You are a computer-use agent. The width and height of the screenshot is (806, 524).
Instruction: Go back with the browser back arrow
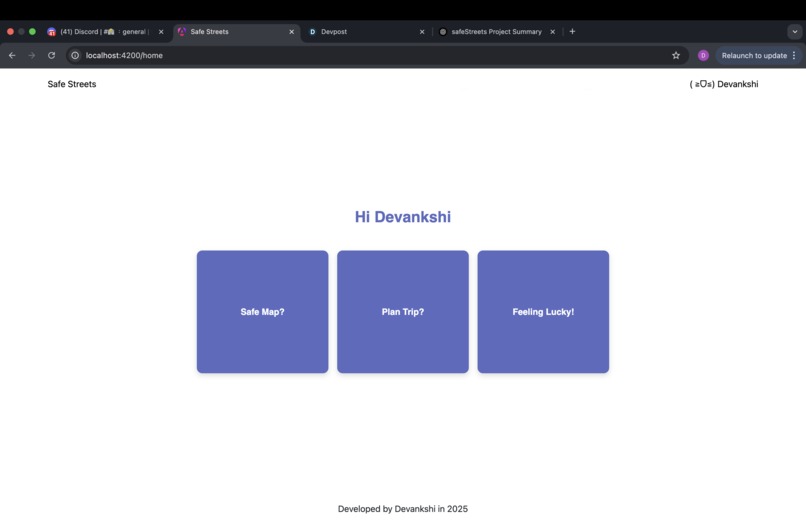click(x=12, y=56)
